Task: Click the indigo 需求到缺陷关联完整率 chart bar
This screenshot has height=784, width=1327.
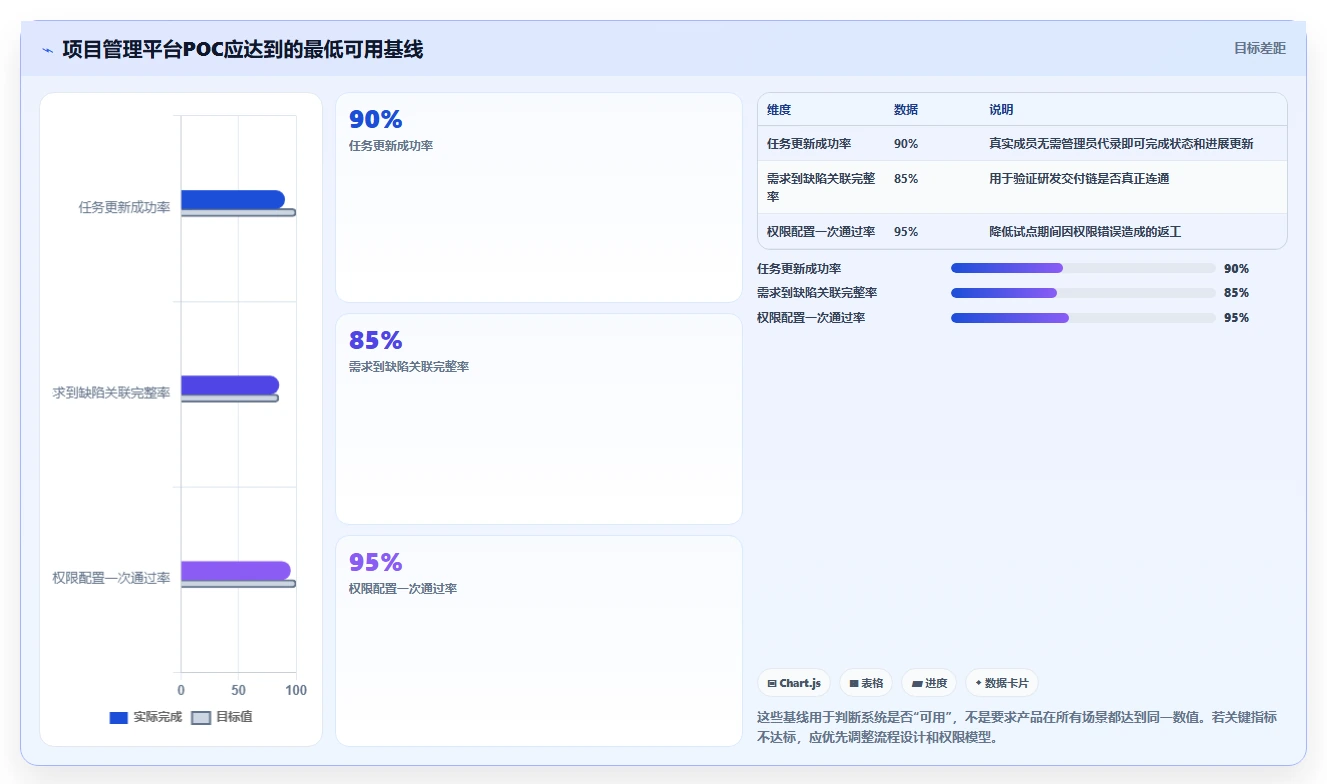Action: tap(230, 385)
